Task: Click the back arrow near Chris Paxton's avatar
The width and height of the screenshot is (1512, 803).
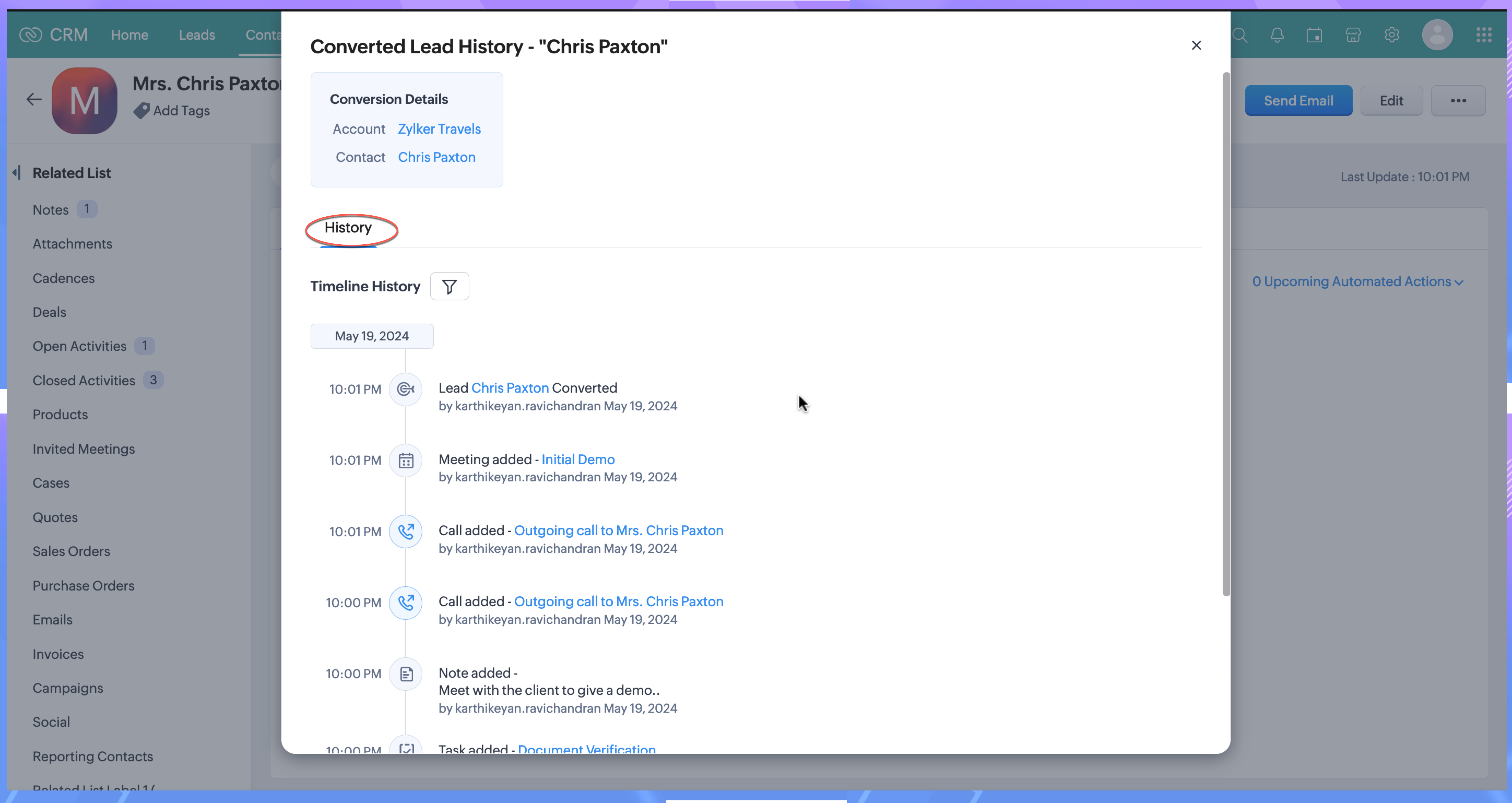Action: pos(33,99)
